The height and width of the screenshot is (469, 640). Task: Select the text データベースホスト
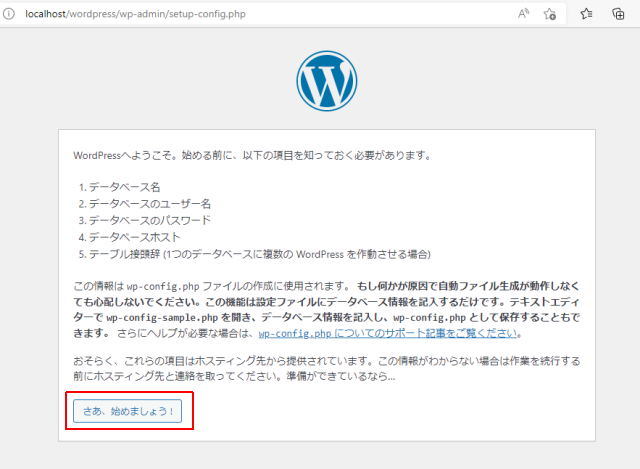pyautogui.click(x=135, y=237)
